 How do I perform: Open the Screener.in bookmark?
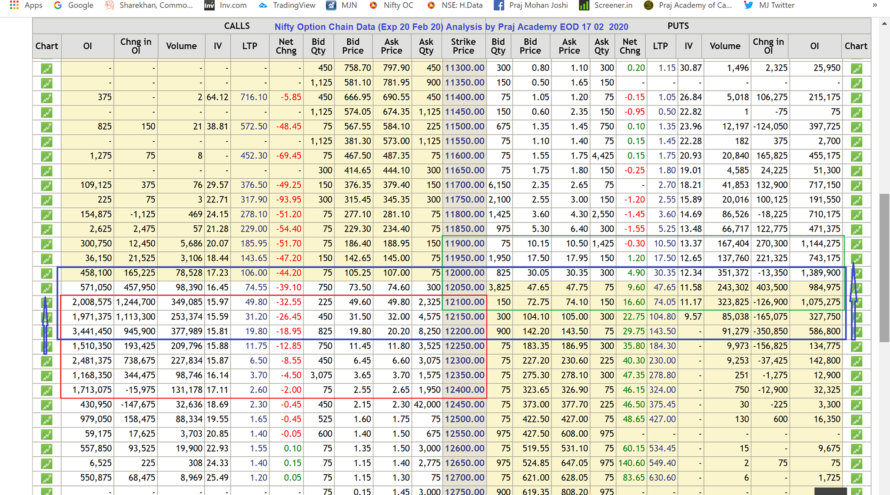click(x=606, y=5)
